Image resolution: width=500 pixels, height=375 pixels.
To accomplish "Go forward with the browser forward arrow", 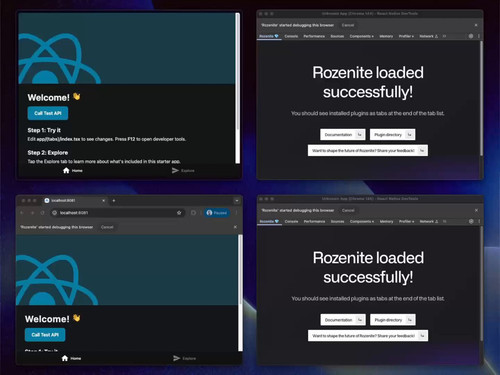I will click(32, 213).
